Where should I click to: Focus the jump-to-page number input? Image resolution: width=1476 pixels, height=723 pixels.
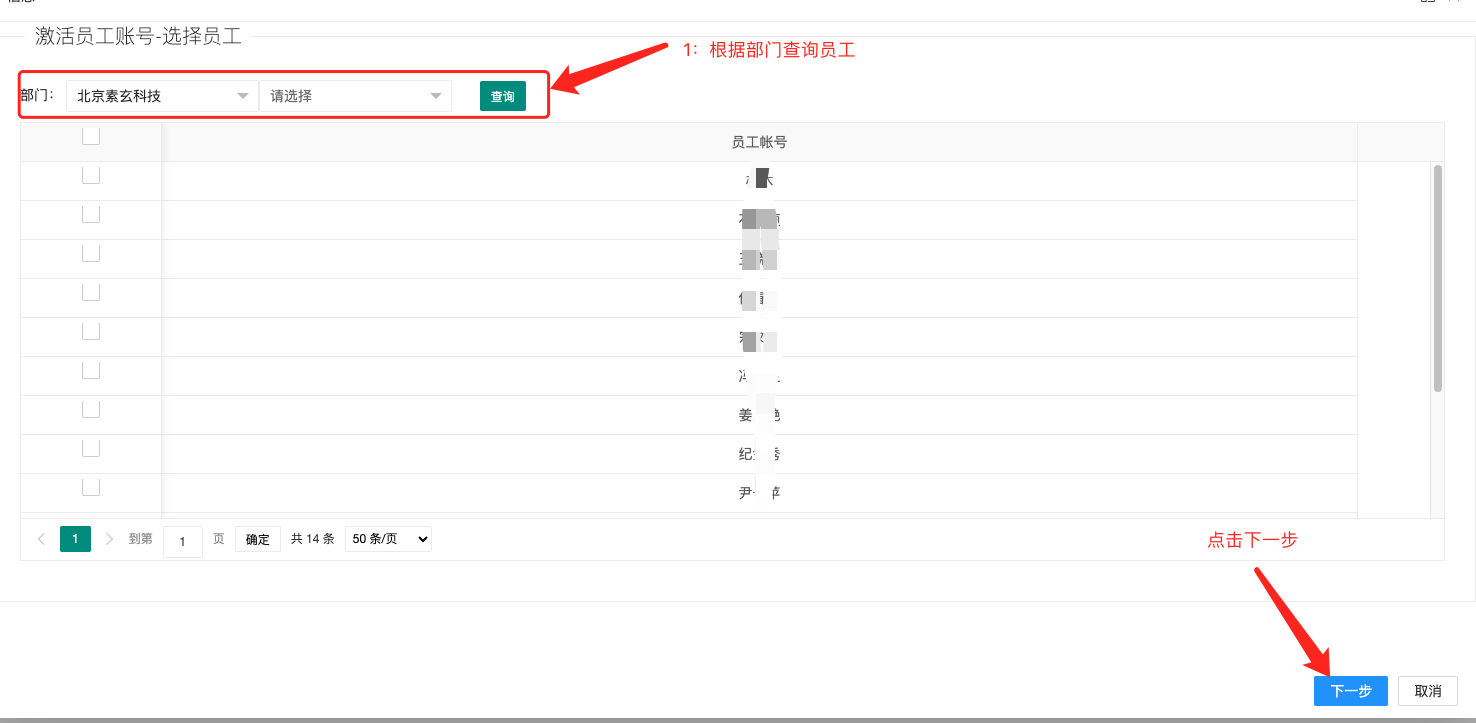pyautogui.click(x=183, y=541)
